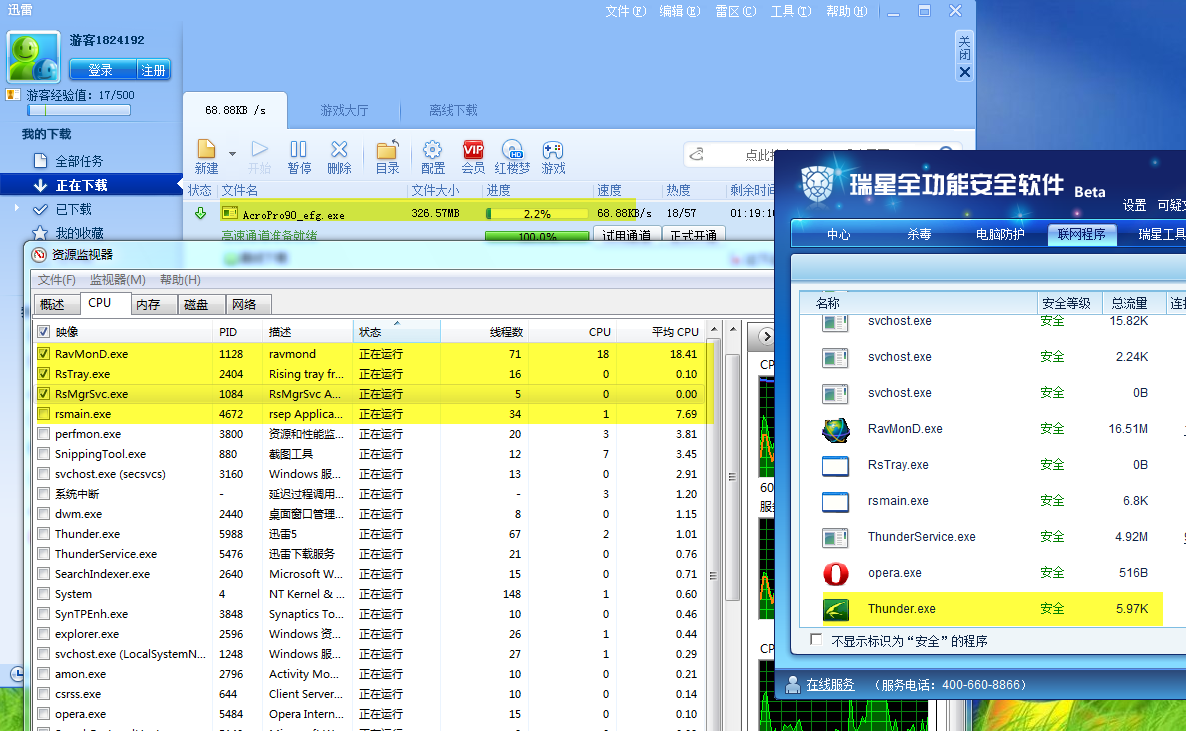Open the 红楼梦 HD icon

pyautogui.click(x=513, y=151)
